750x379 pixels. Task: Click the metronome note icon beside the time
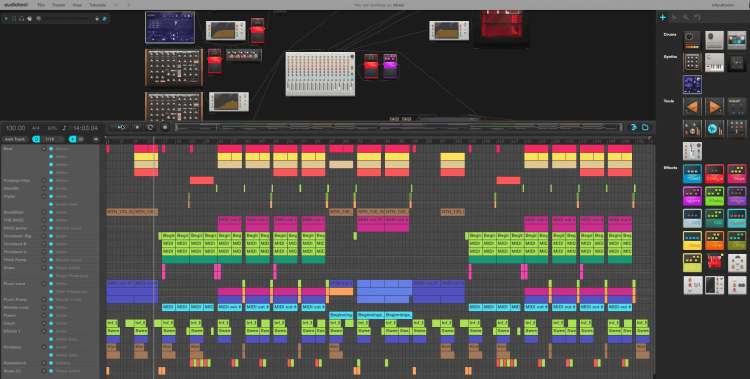(x=64, y=128)
